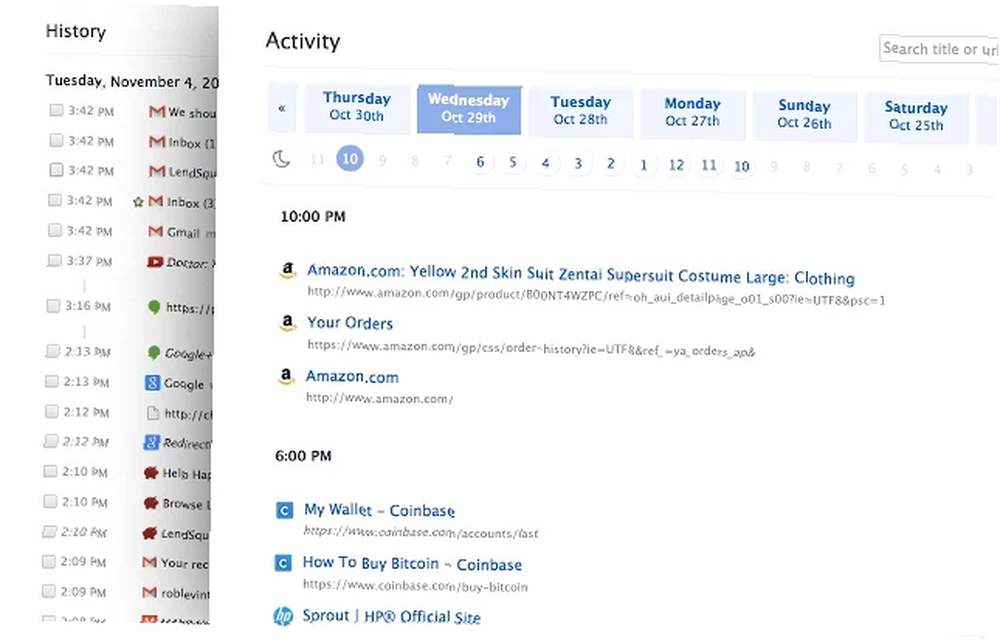Click the Gmail icon beside 'Inbox (1'
1000x640 pixels.
click(x=157, y=142)
